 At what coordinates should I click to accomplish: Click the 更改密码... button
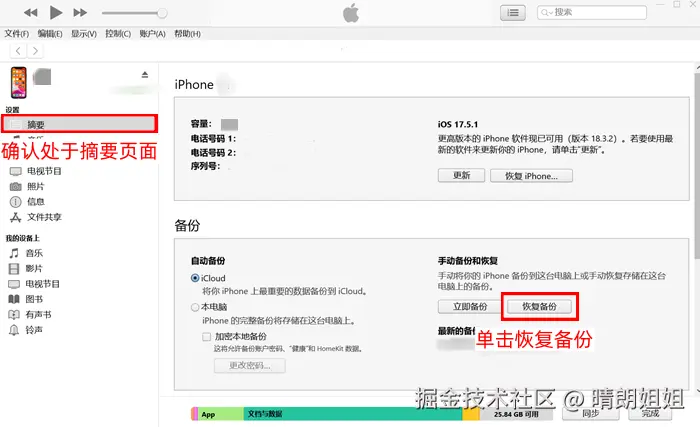pos(250,365)
